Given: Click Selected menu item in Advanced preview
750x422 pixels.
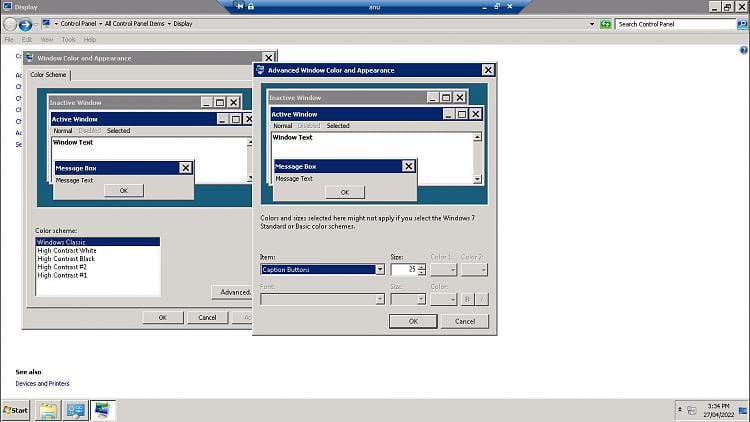Looking at the screenshot, I should point(338,126).
